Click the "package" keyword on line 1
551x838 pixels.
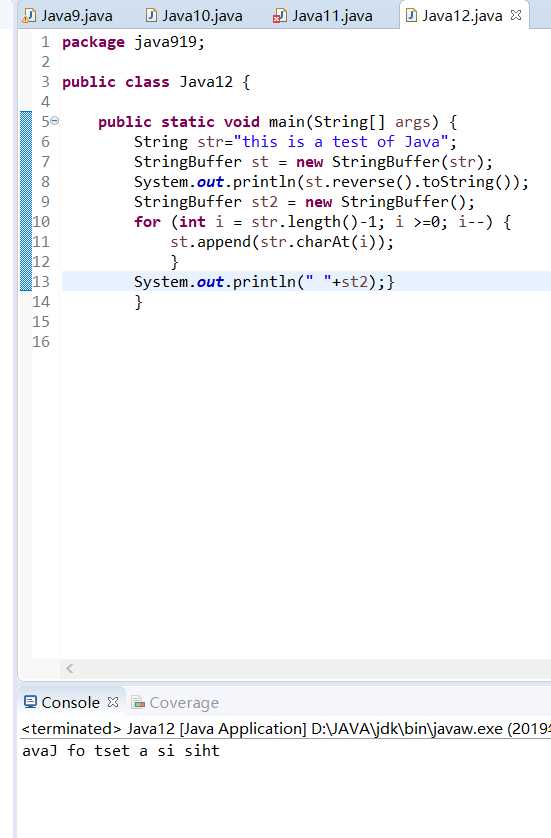(94, 42)
